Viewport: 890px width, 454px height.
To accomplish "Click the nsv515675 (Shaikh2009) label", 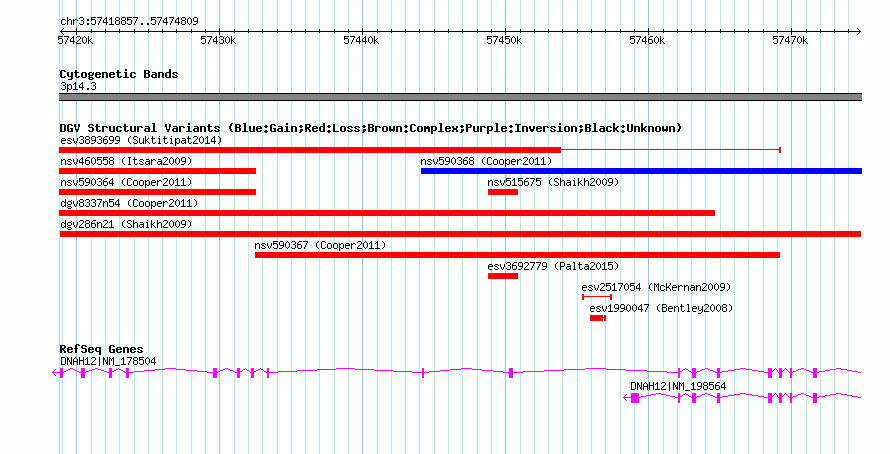I will 553,182.
